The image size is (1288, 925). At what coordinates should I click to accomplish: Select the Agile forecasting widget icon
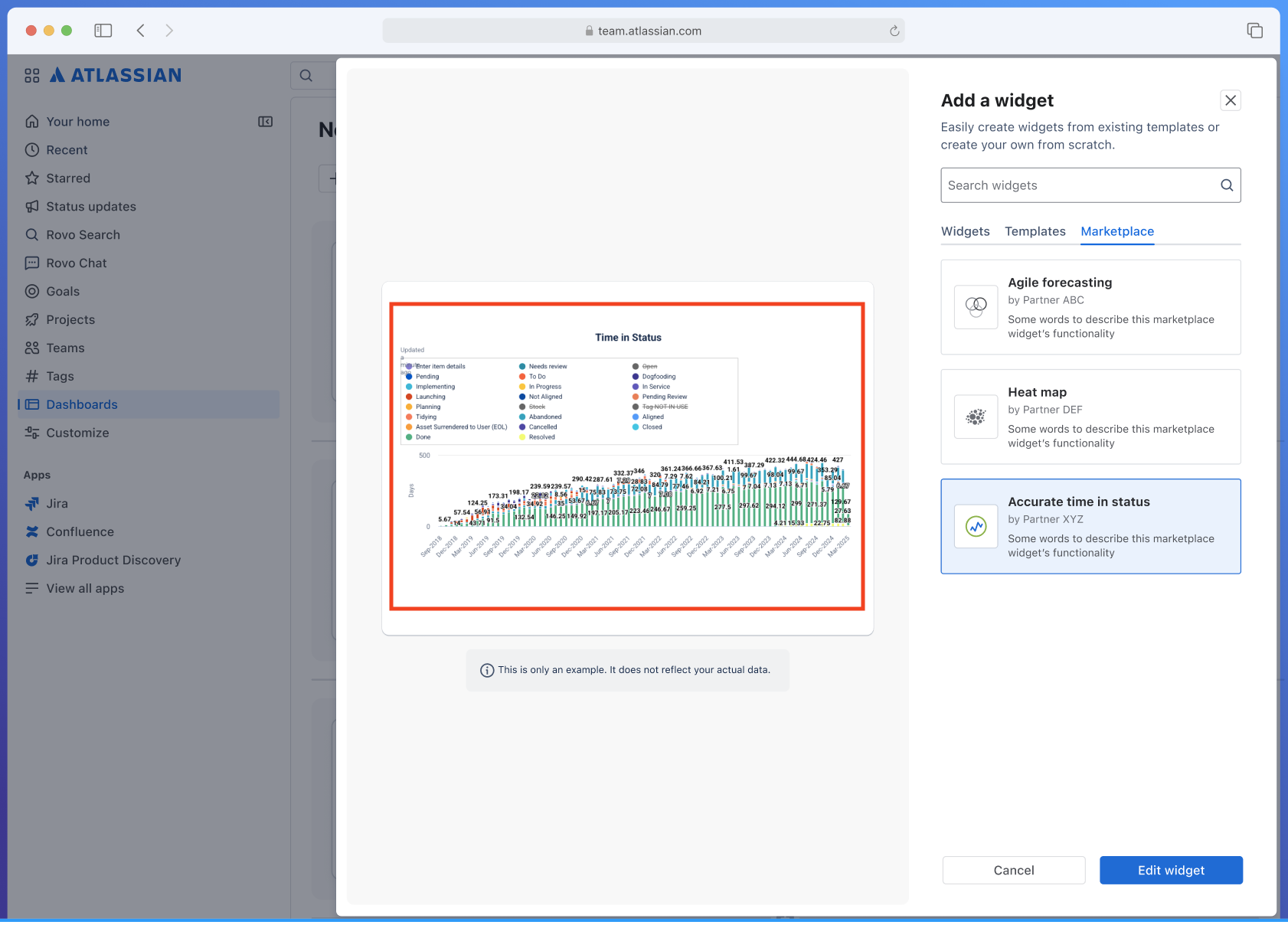click(x=976, y=307)
